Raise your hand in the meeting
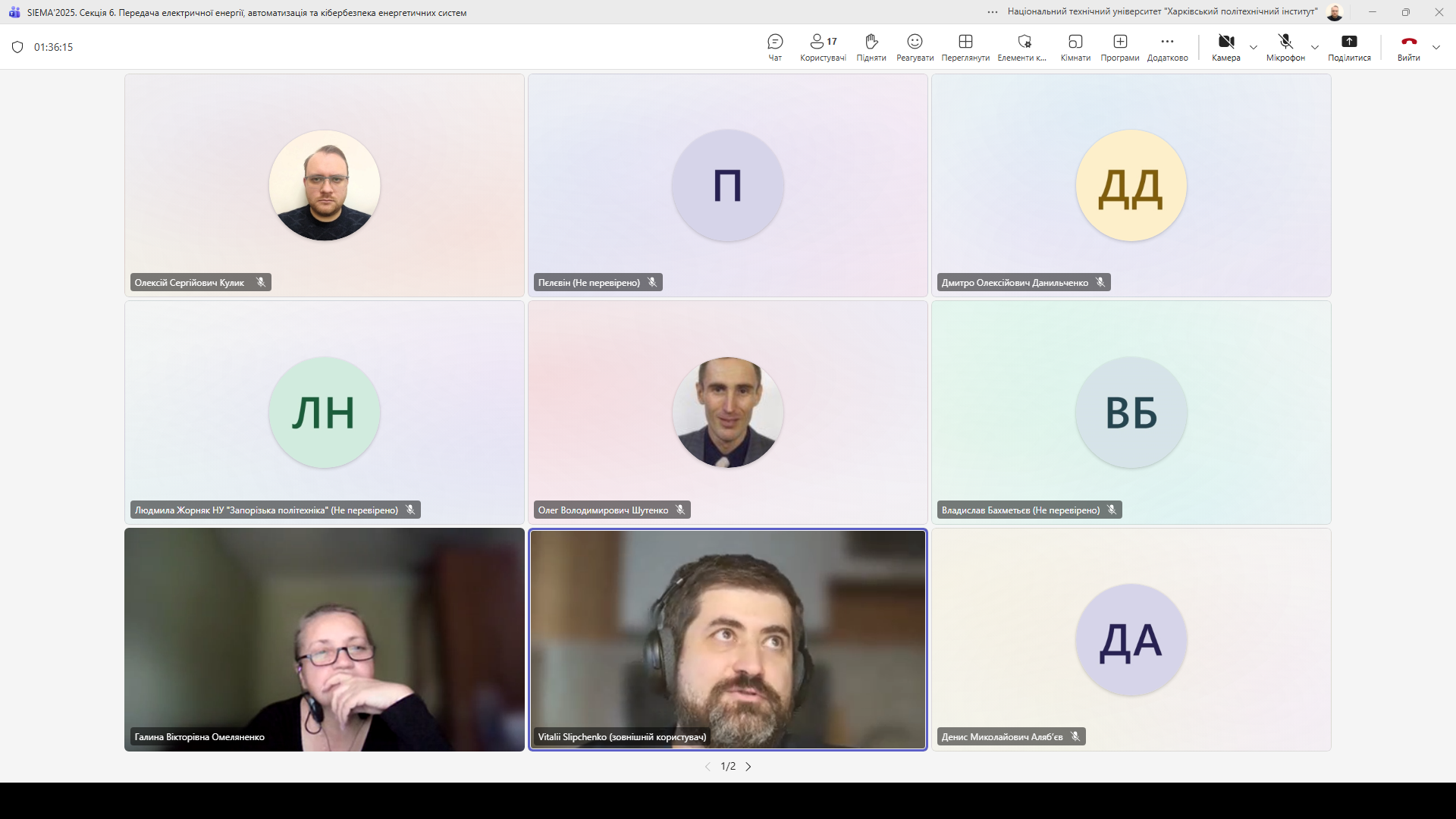Image resolution: width=1456 pixels, height=819 pixels. click(871, 46)
